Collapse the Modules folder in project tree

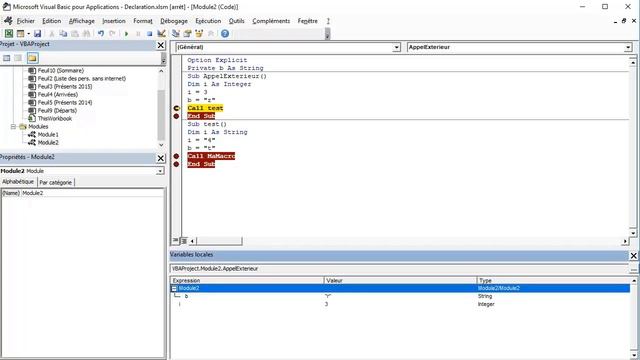(x=13, y=127)
